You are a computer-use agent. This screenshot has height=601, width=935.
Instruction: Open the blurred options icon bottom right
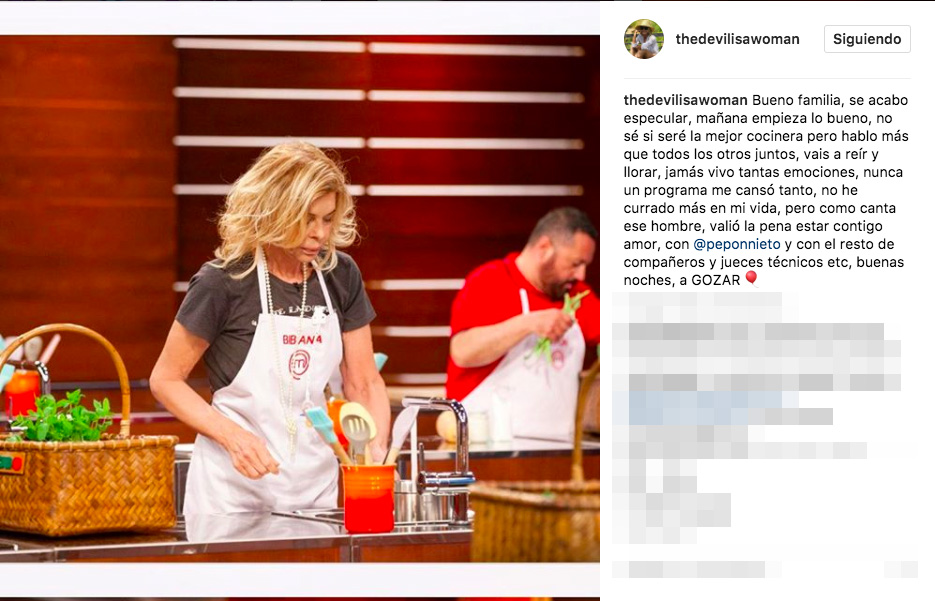click(901, 569)
